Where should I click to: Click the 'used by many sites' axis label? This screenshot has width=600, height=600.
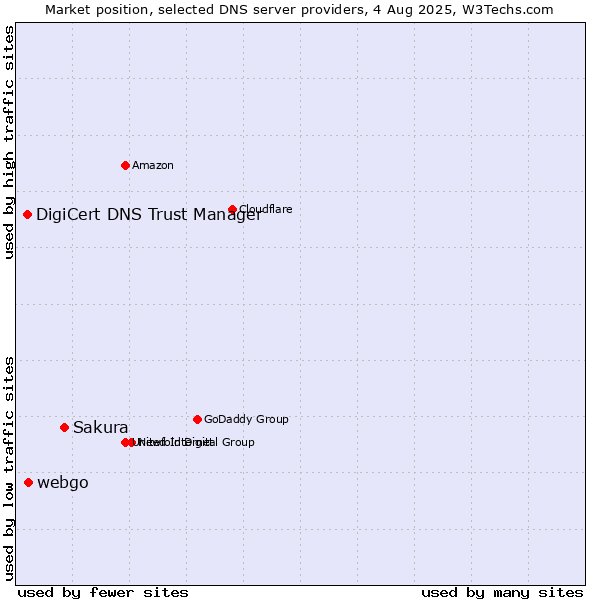pyautogui.click(x=502, y=593)
